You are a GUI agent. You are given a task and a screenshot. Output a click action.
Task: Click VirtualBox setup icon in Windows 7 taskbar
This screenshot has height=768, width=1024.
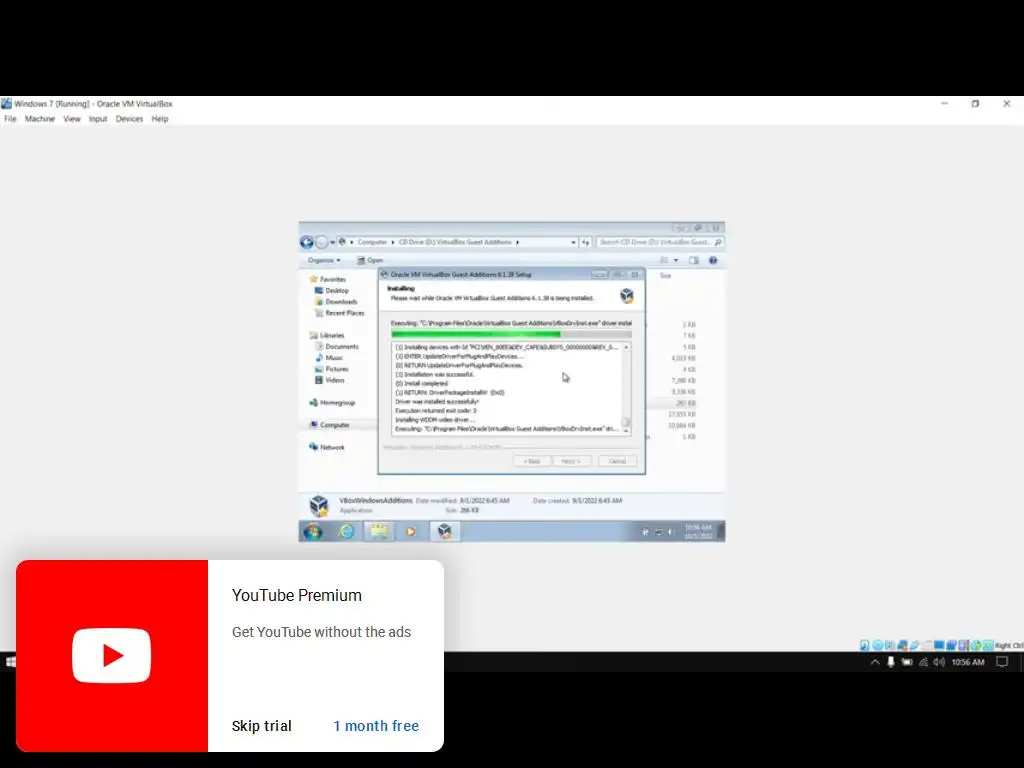coord(445,532)
